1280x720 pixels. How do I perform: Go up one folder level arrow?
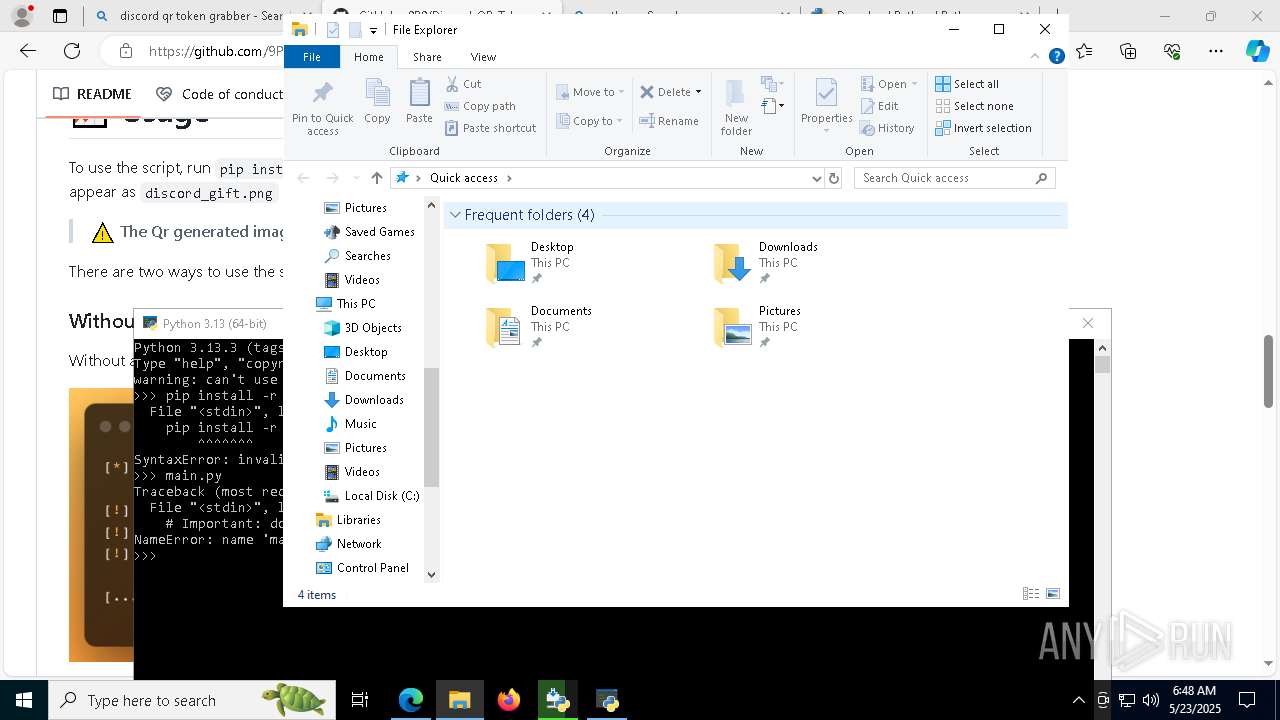click(376, 178)
